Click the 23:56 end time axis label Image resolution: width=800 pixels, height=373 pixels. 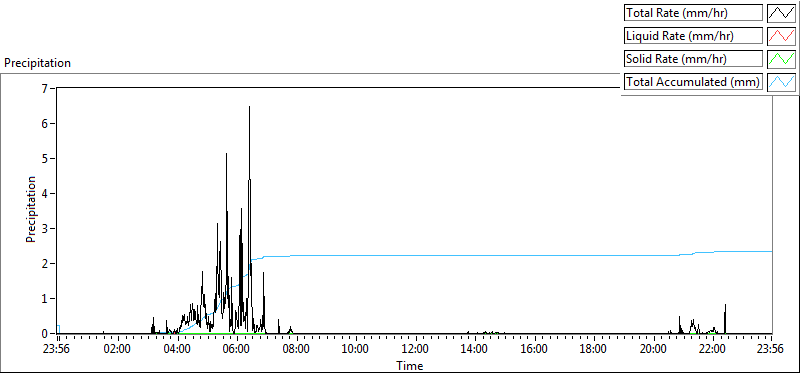click(771, 349)
